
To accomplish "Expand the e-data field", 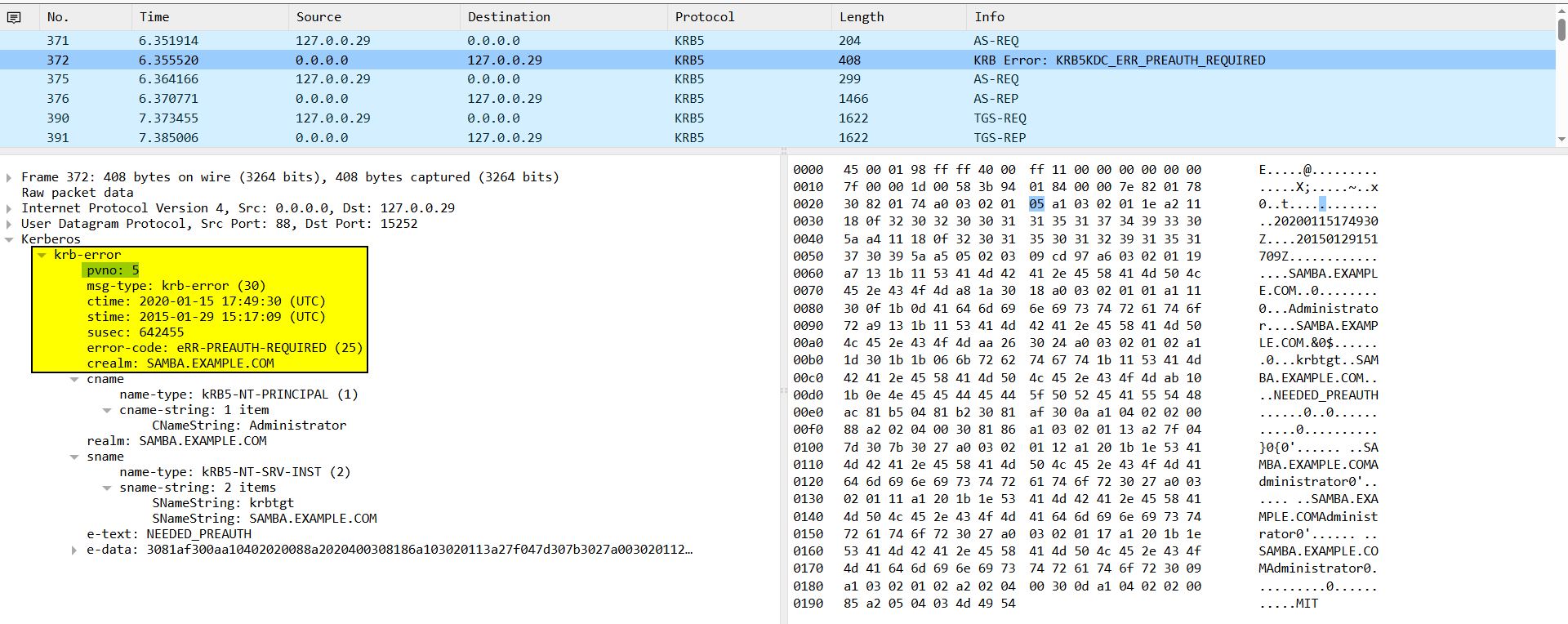I will pos(74,550).
